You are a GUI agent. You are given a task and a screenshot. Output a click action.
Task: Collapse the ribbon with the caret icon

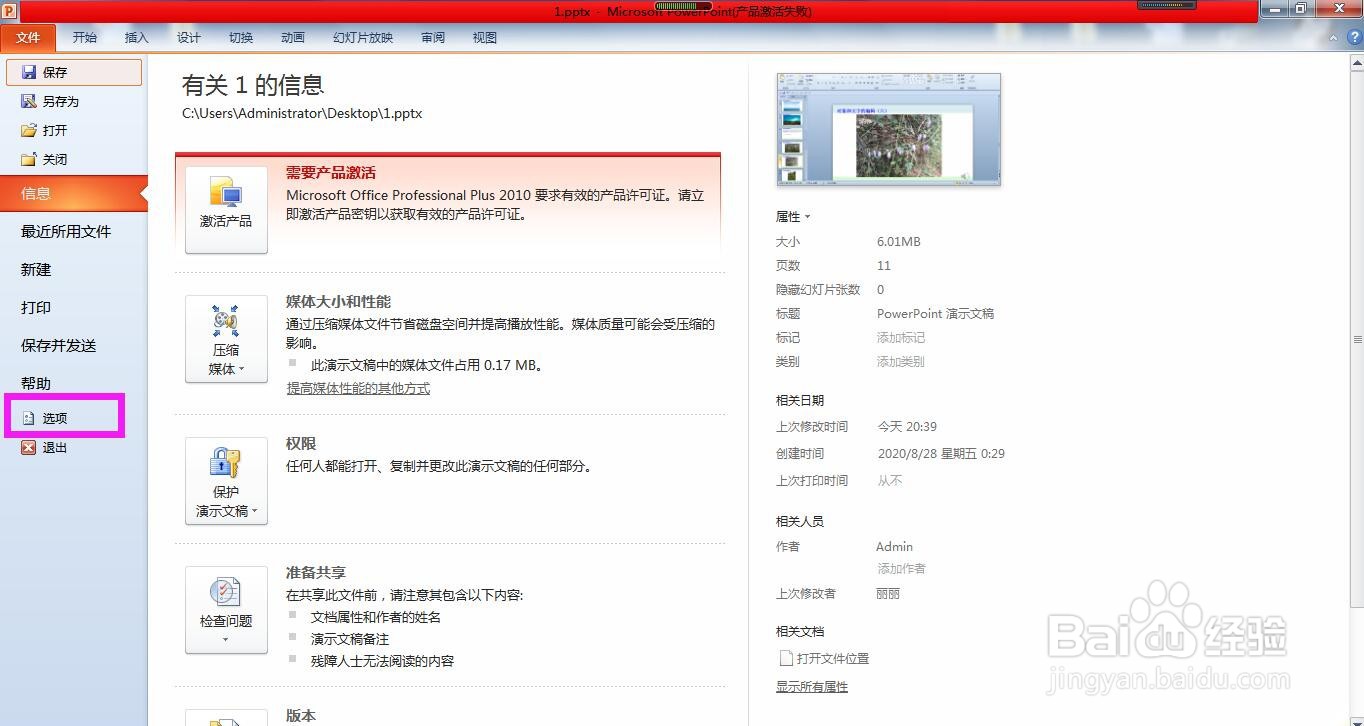click(x=1333, y=38)
